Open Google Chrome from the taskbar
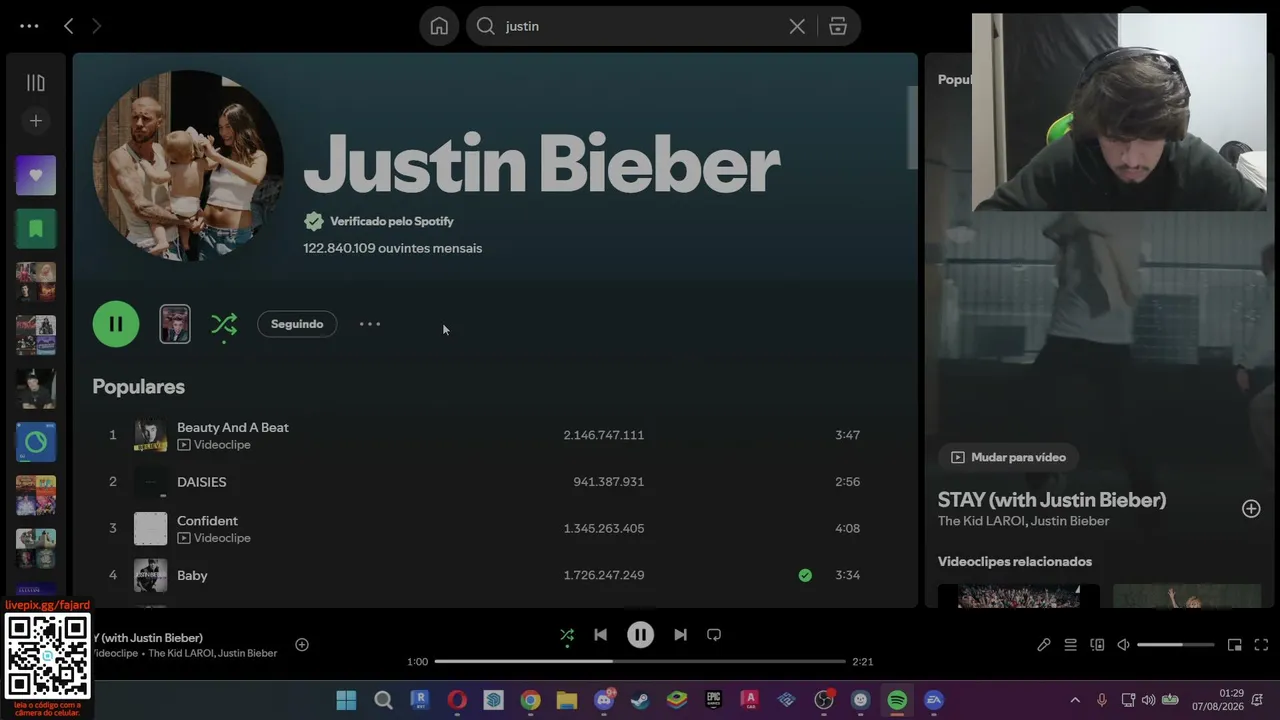 (x=530, y=700)
